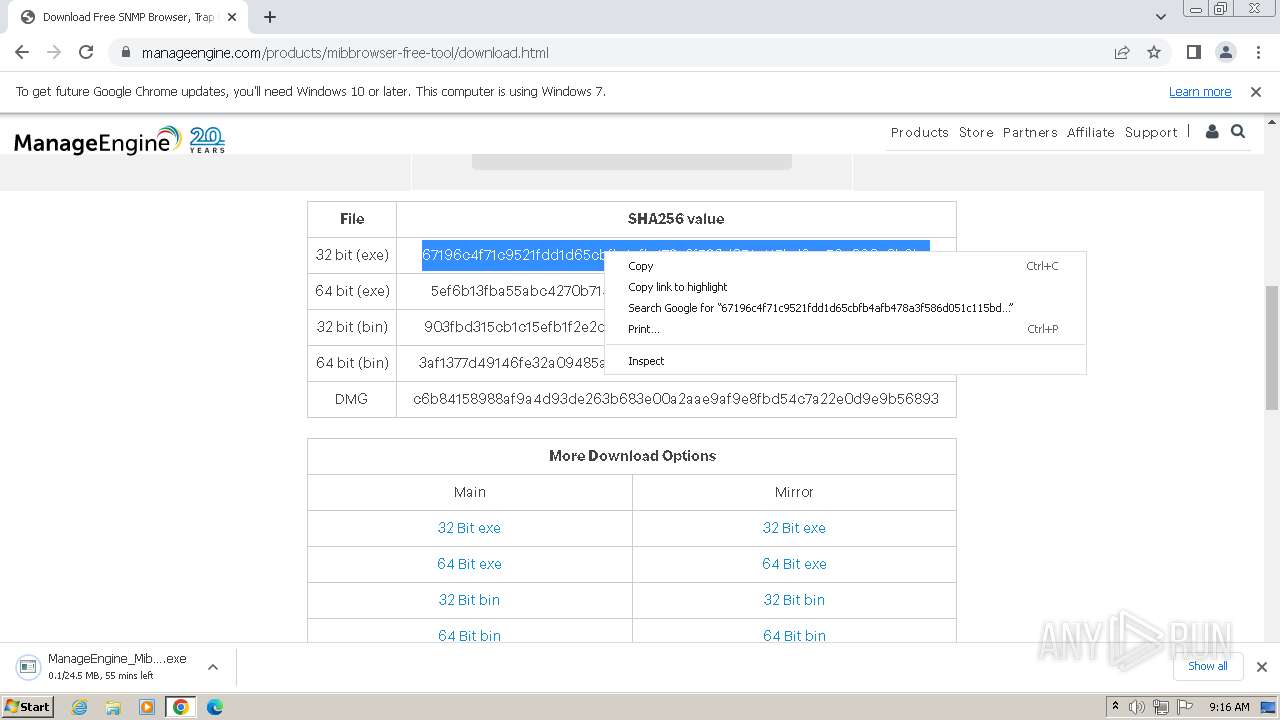The image size is (1280, 720).
Task: Launch Internet Explorer from taskbar
Action: tap(79, 707)
